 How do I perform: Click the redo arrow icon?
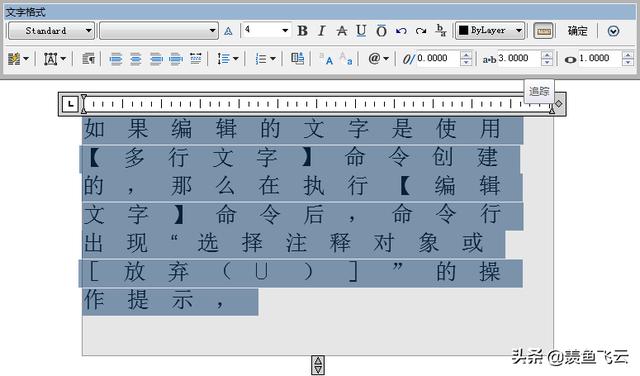click(x=421, y=31)
